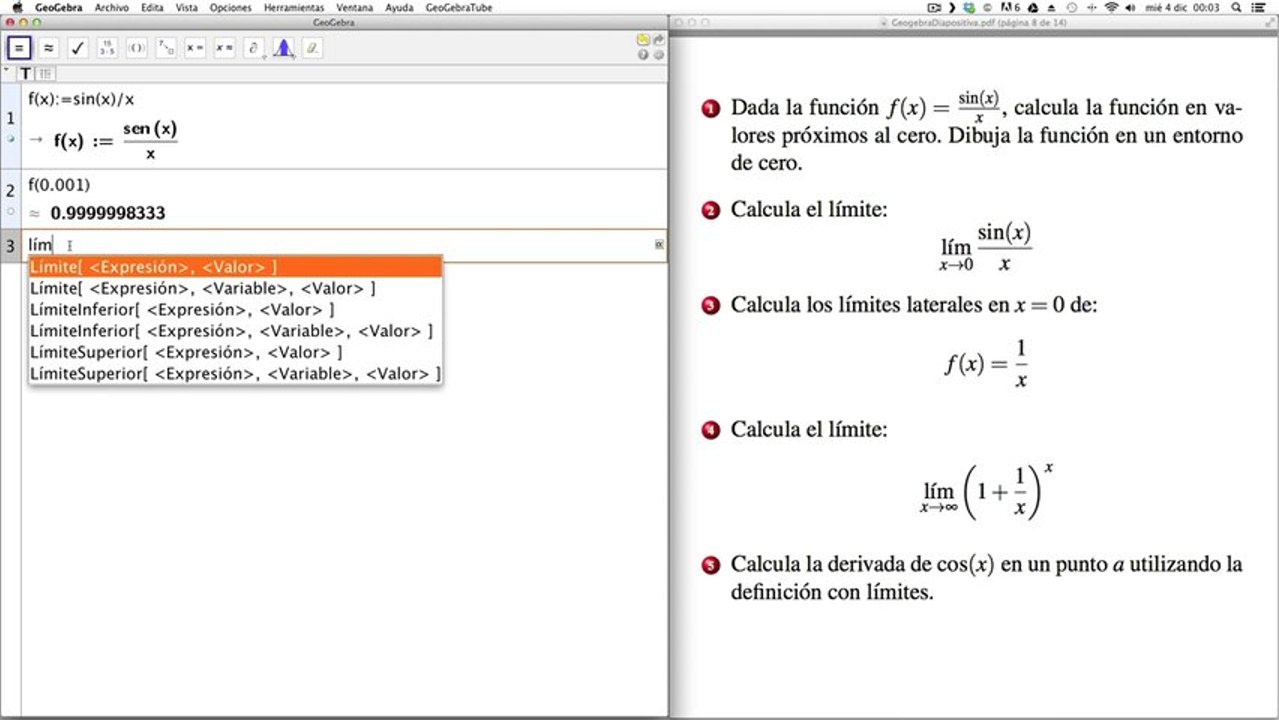Click the Wi-Fi icon in the menu bar
The width and height of the screenshot is (1279, 720).
1112,7
